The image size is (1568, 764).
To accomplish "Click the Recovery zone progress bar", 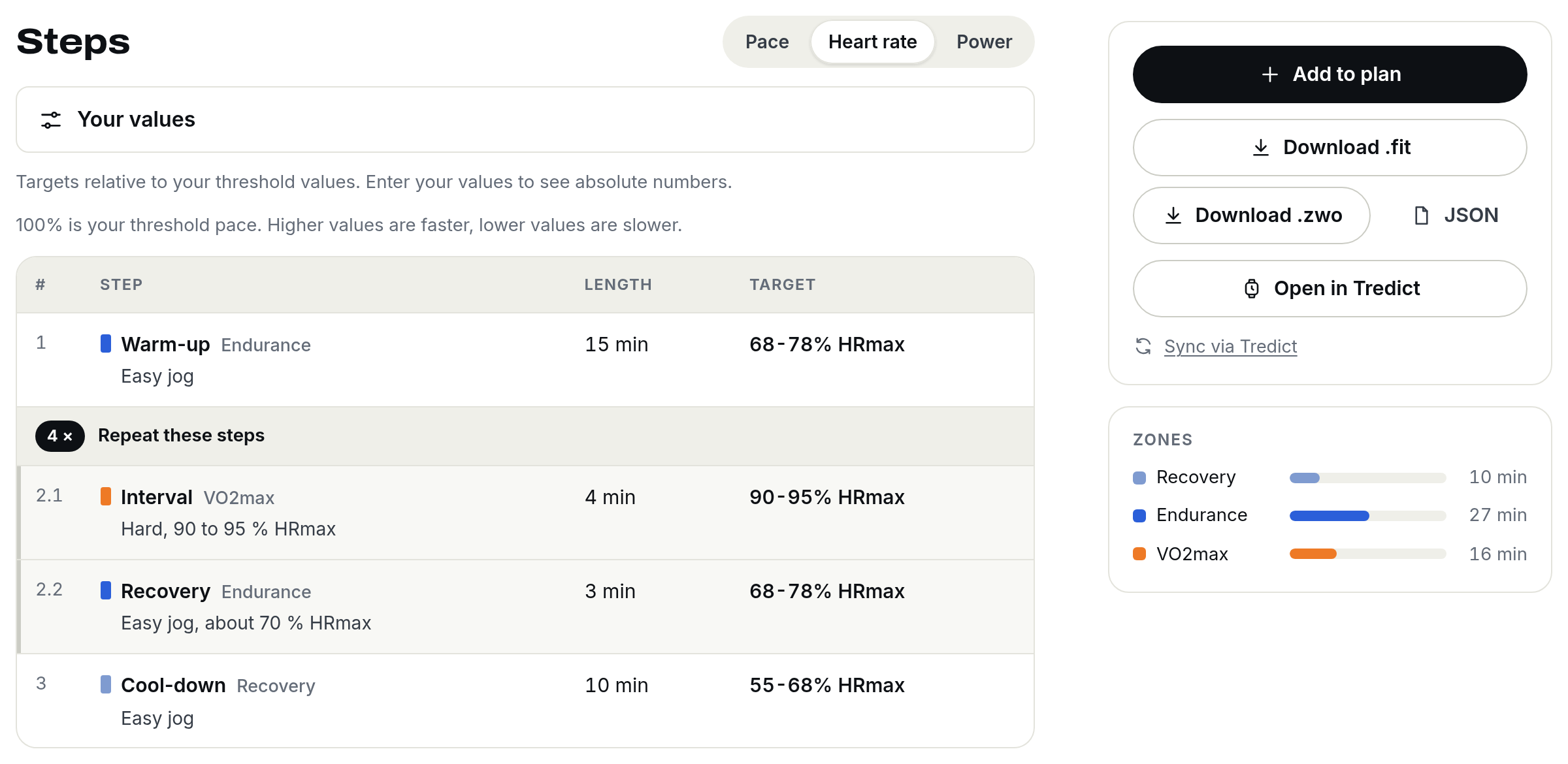I will tap(1367, 478).
